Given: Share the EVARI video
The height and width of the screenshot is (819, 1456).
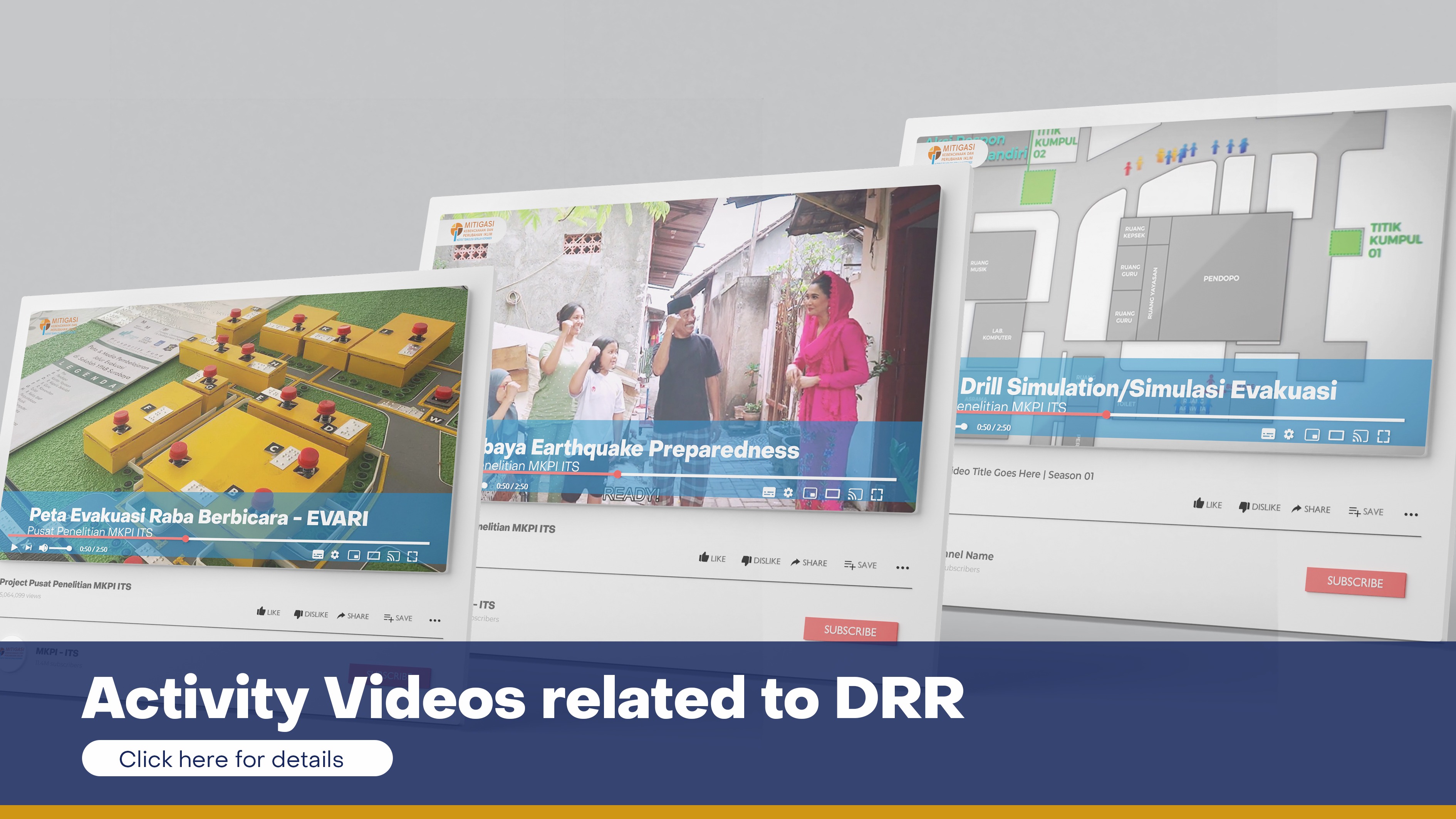Looking at the screenshot, I should (x=353, y=616).
